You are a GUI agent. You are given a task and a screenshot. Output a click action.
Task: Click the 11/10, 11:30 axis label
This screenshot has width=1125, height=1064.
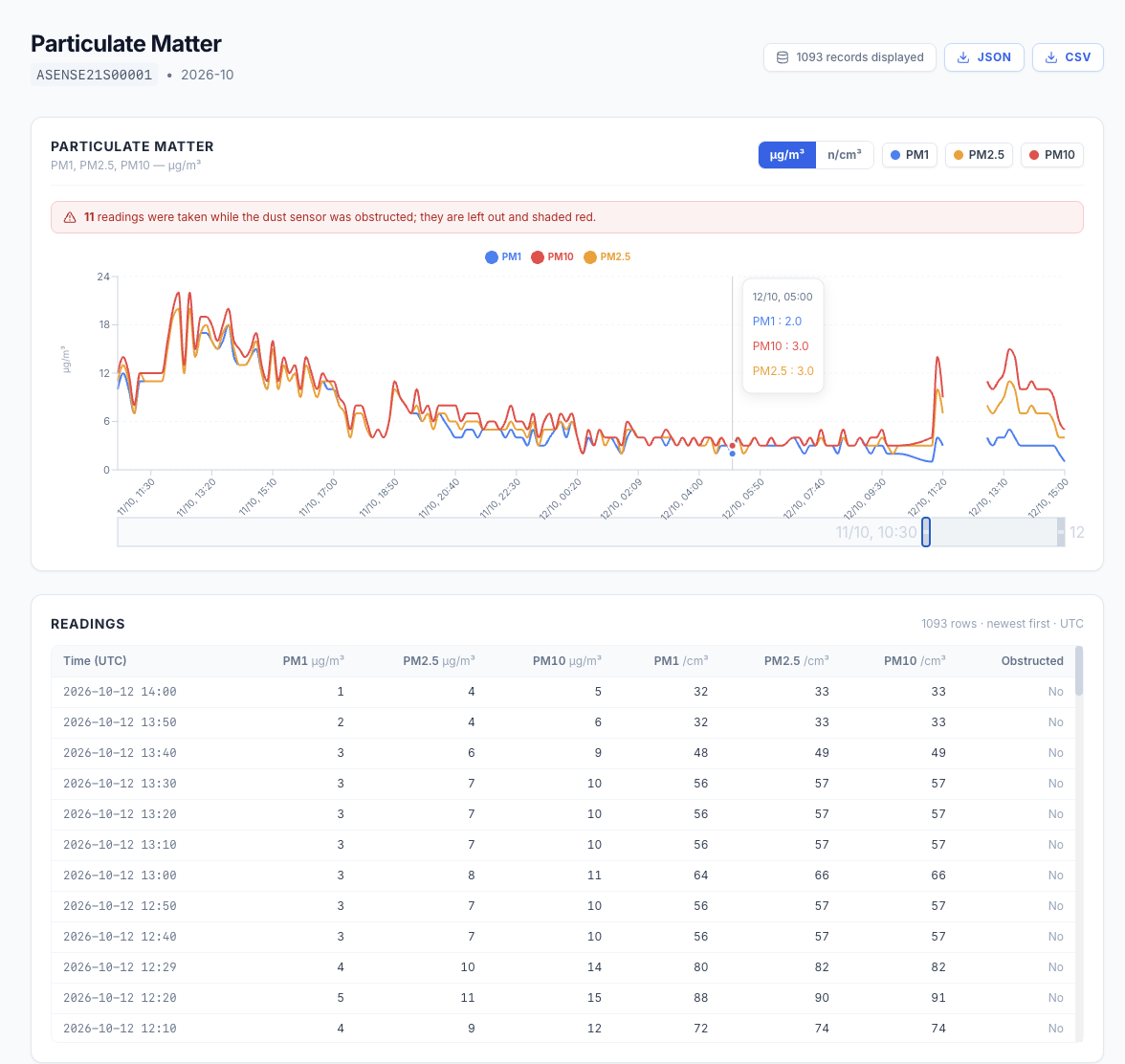[136, 498]
